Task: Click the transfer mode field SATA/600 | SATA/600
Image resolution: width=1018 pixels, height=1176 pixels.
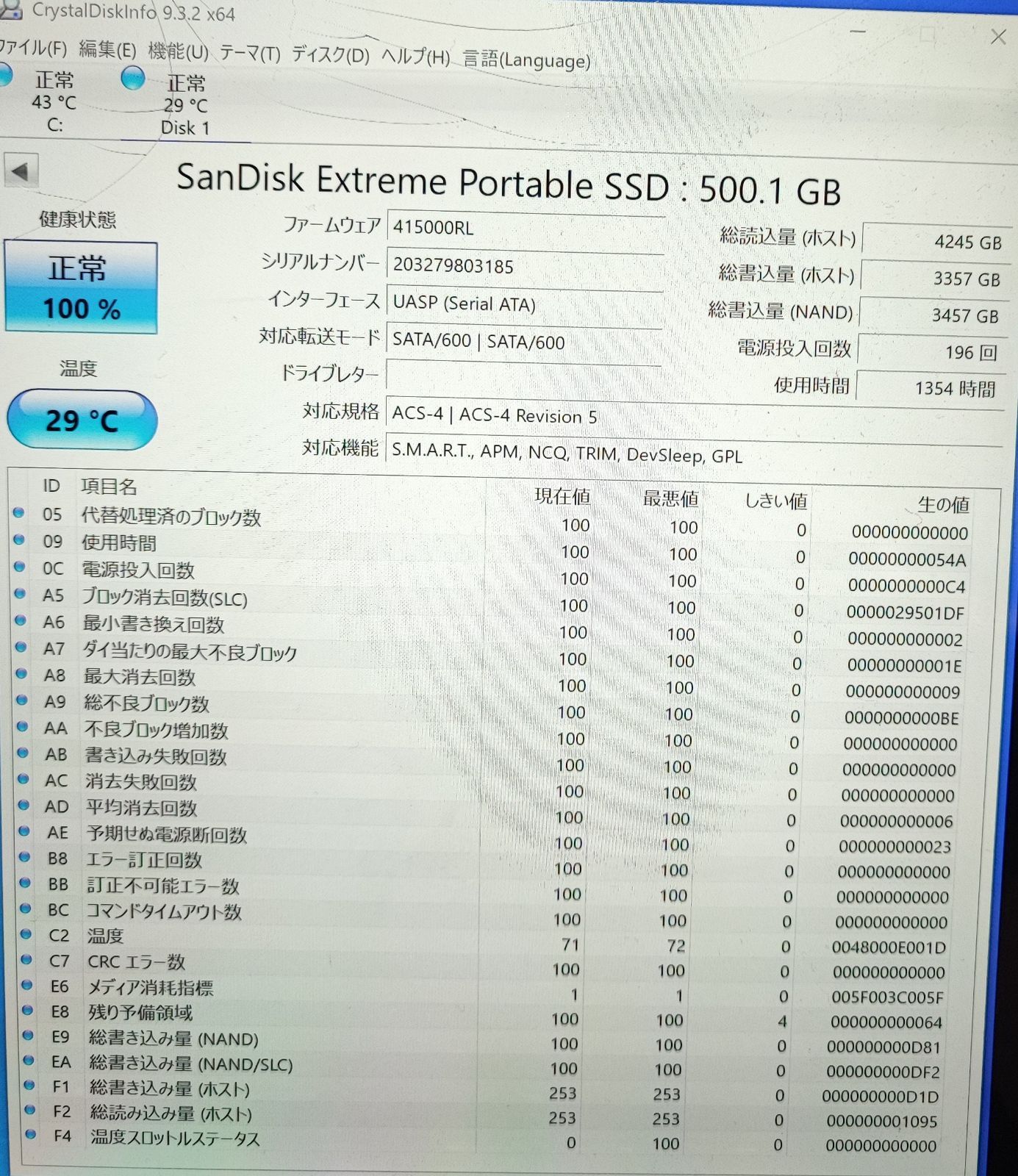Action: click(x=523, y=341)
